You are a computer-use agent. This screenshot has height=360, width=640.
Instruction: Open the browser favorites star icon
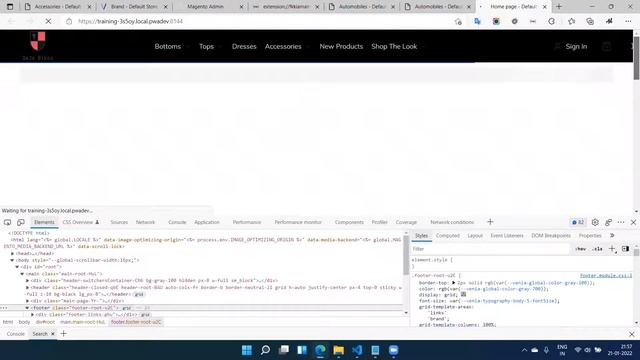point(571,21)
